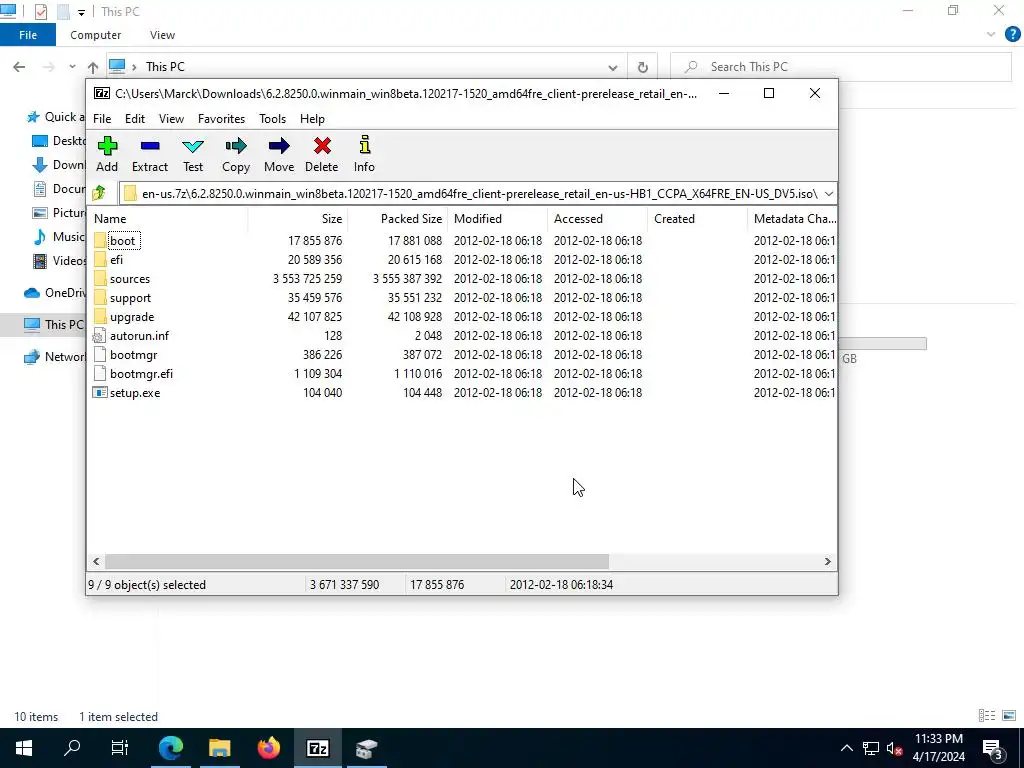Sort by Created column header
The image size is (1024, 768).
click(697, 219)
